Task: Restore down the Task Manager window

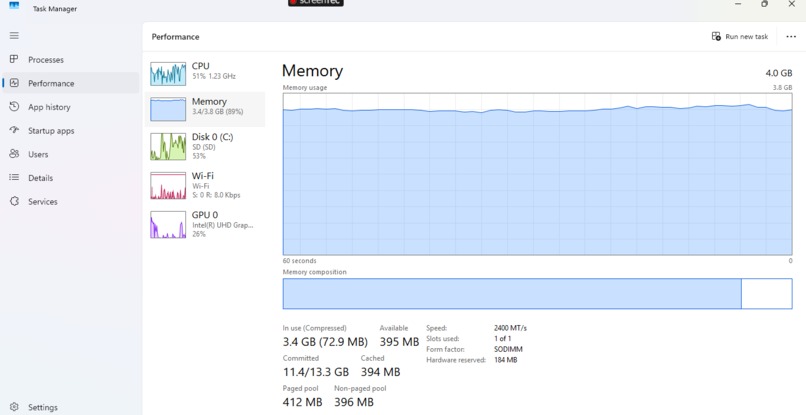Action: click(x=764, y=4)
